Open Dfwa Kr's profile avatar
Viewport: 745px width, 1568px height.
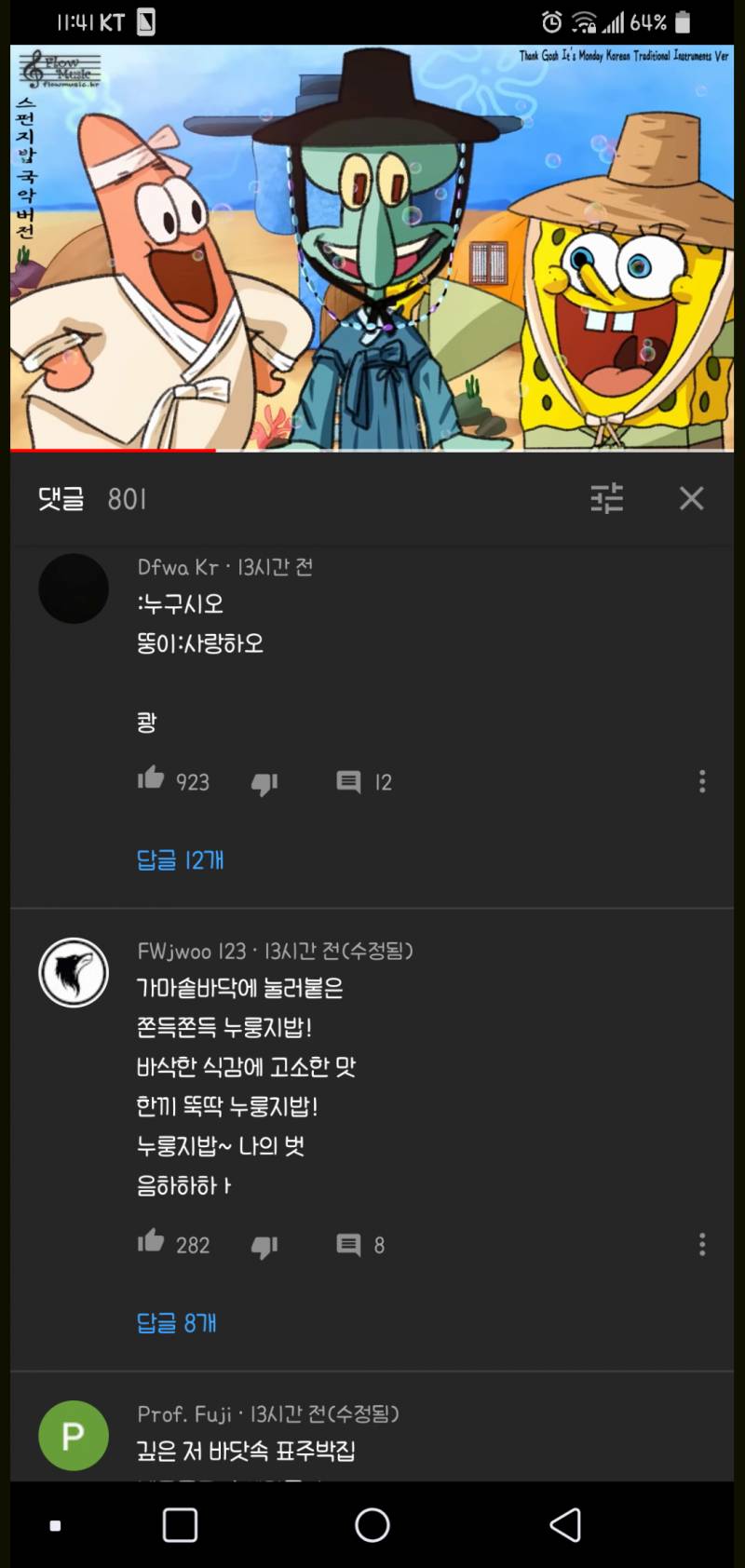pos(74,588)
